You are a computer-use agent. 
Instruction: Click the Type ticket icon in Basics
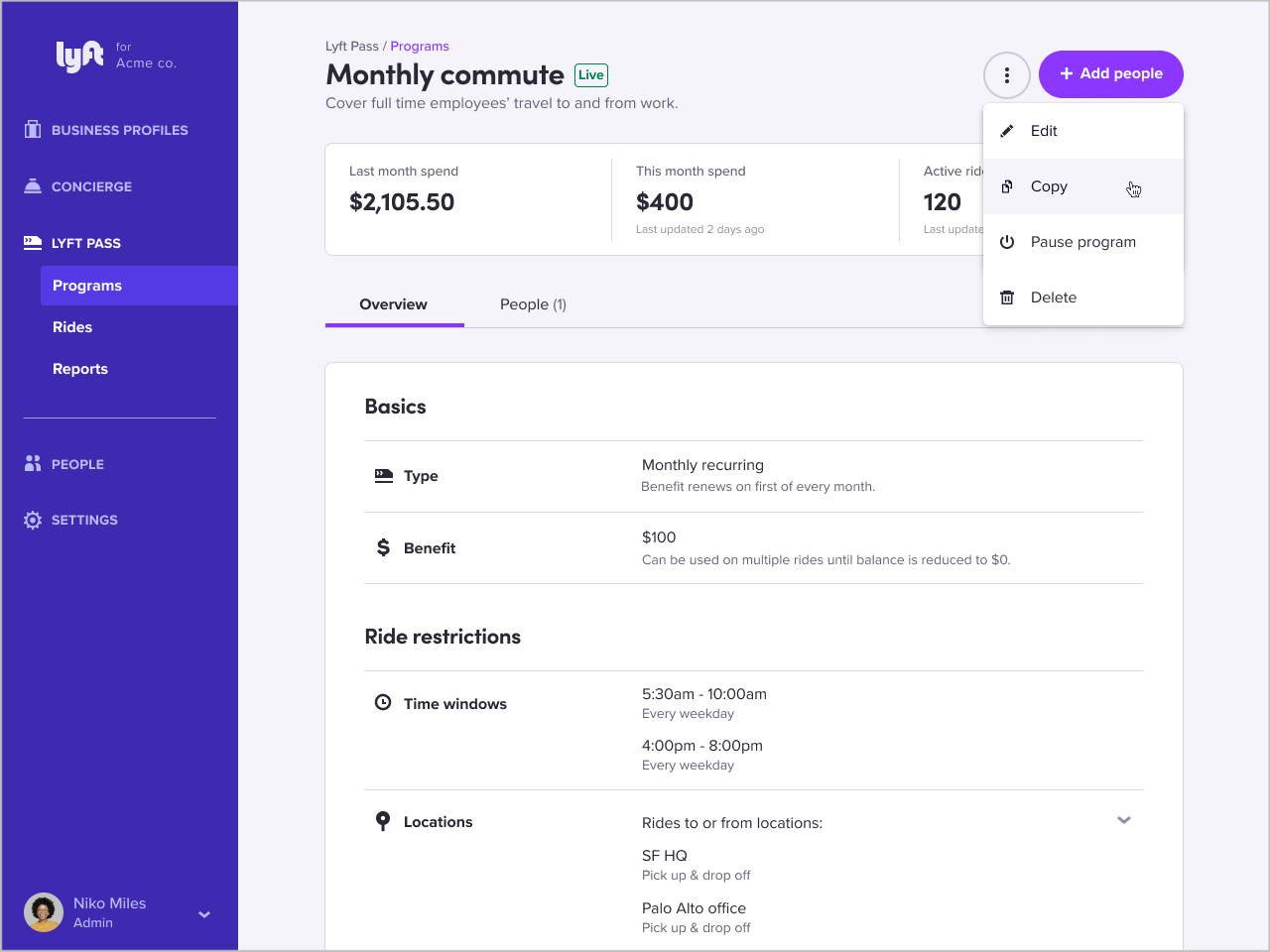pyautogui.click(x=383, y=475)
